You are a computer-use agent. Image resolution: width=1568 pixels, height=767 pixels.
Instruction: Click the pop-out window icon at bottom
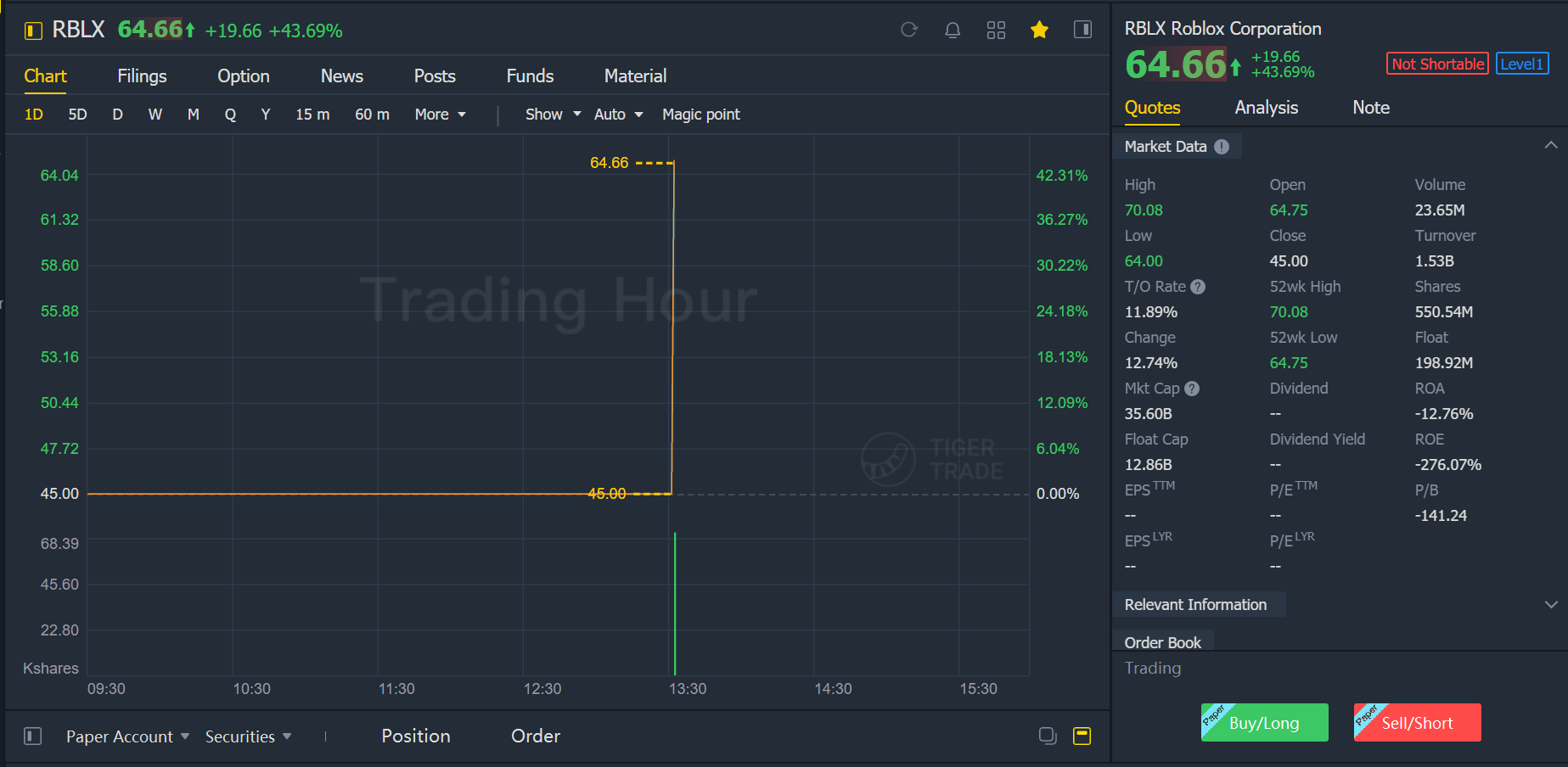(x=1048, y=736)
